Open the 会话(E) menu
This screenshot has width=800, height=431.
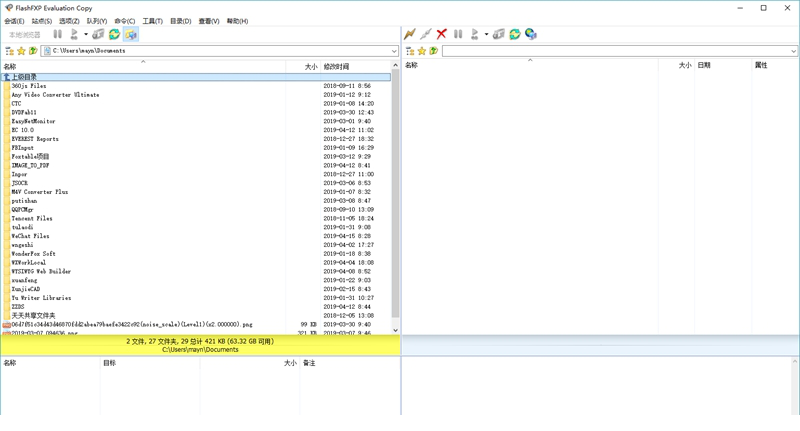(x=14, y=21)
